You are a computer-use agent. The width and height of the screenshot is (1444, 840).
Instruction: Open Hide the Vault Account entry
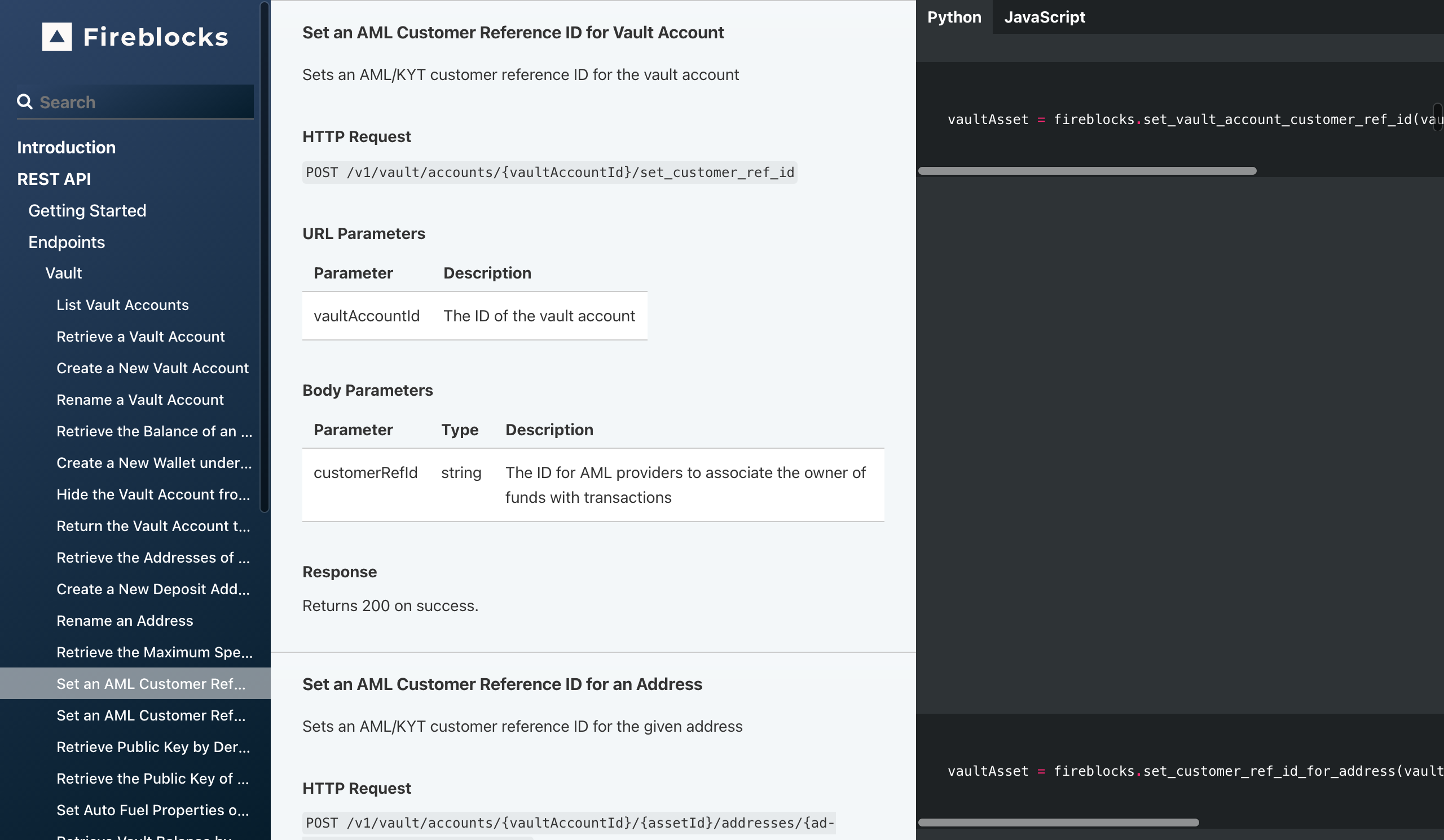click(153, 494)
